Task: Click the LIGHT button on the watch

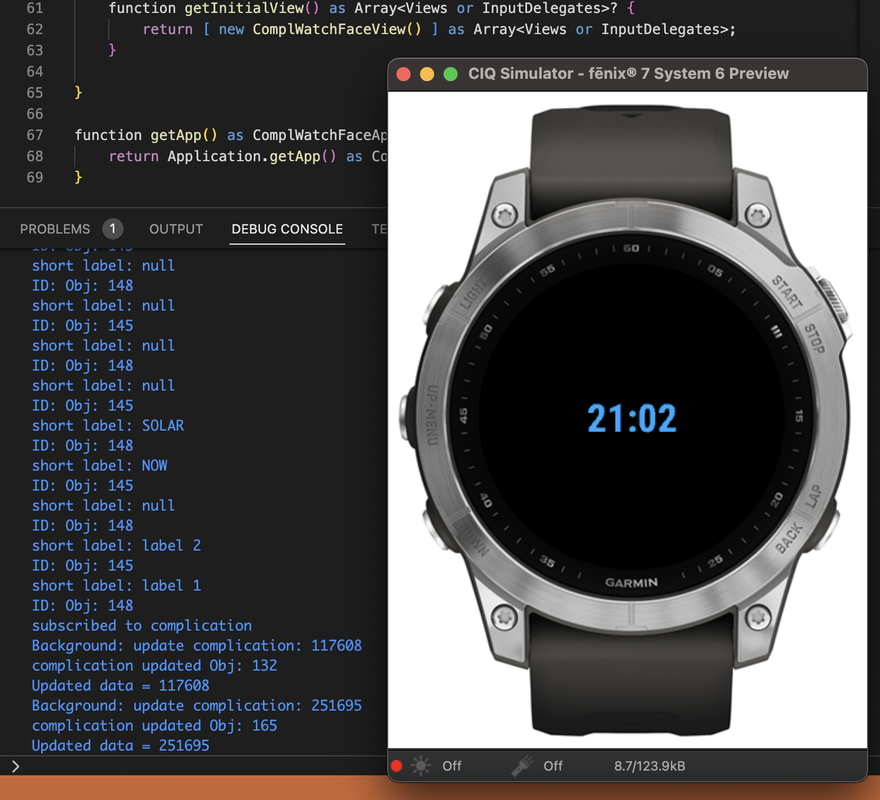Action: click(x=435, y=306)
